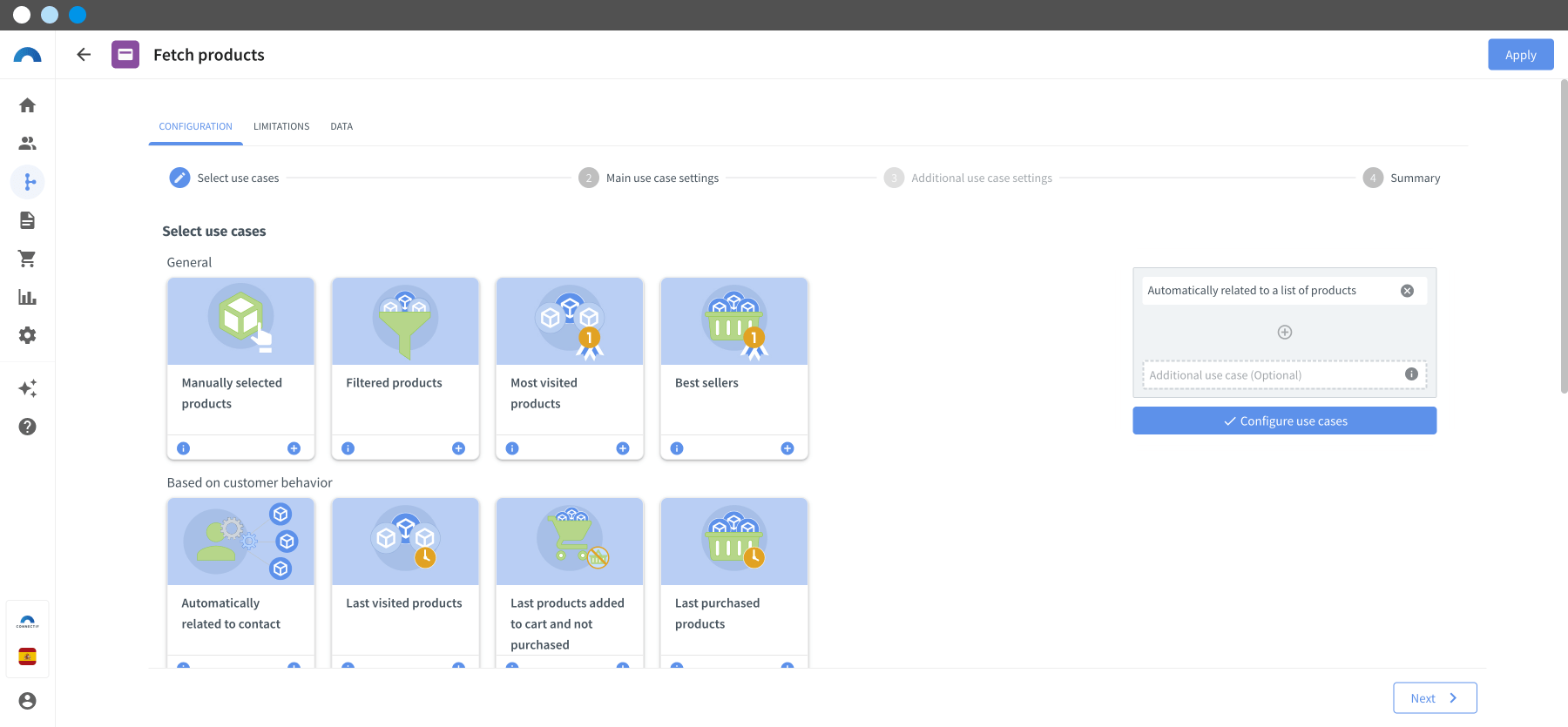This screenshot has height=727, width=1568.
Task: Click the page vertical scrollbar
Action: tap(1564, 235)
